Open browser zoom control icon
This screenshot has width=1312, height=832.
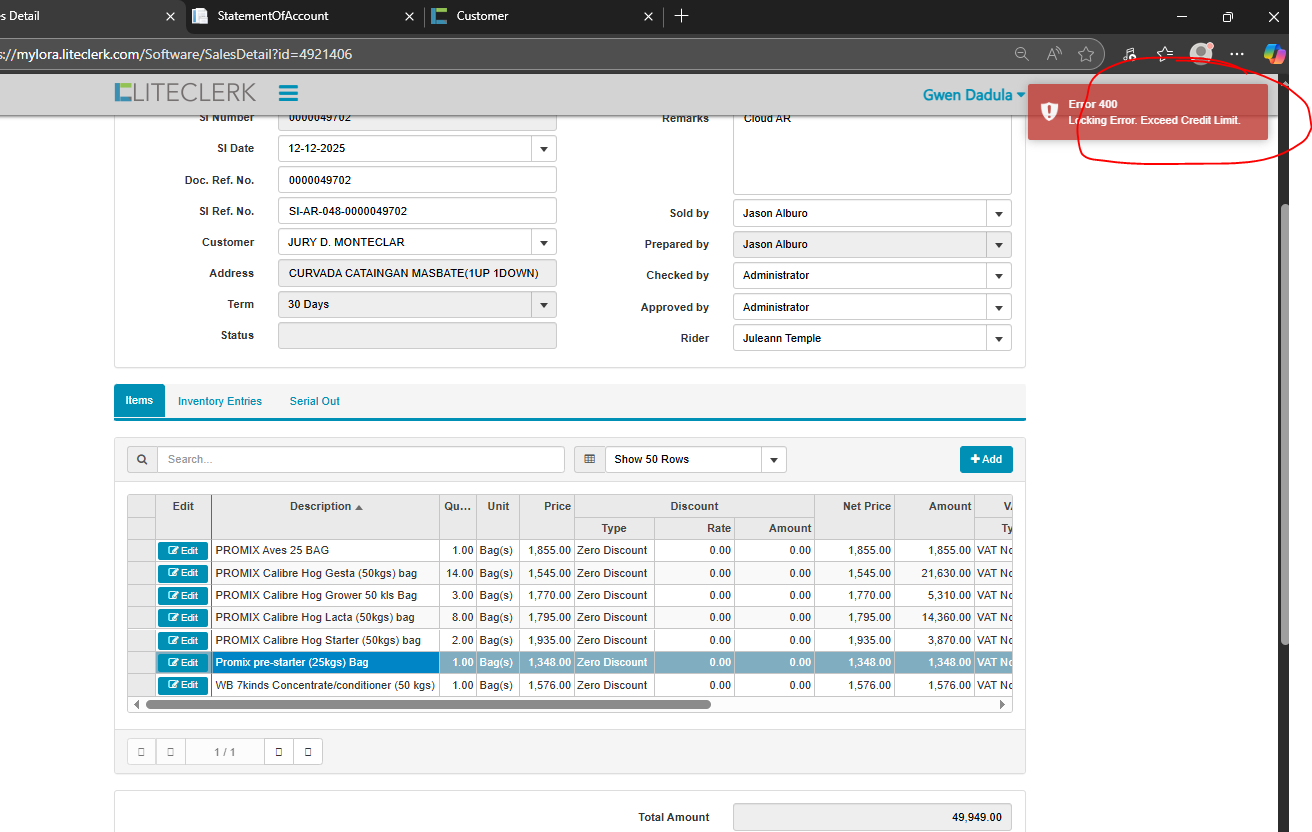click(1021, 54)
